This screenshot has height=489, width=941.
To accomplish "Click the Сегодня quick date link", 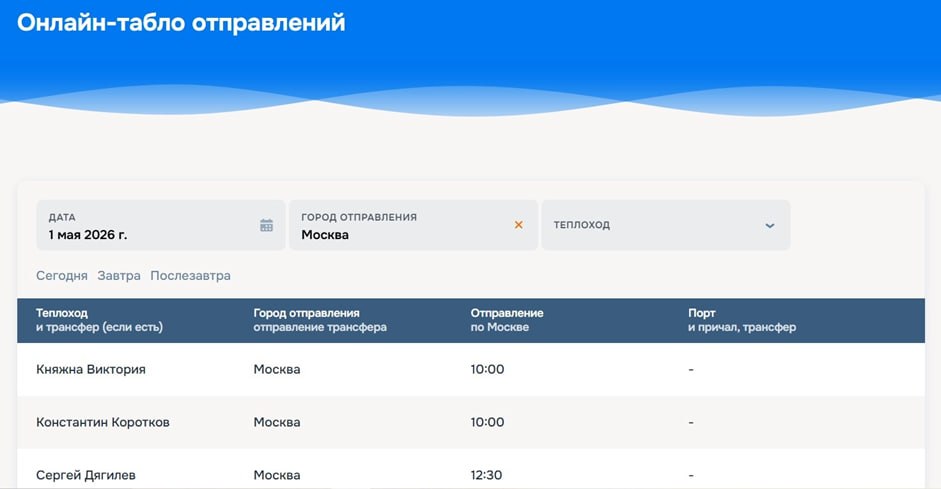I will point(62,275).
